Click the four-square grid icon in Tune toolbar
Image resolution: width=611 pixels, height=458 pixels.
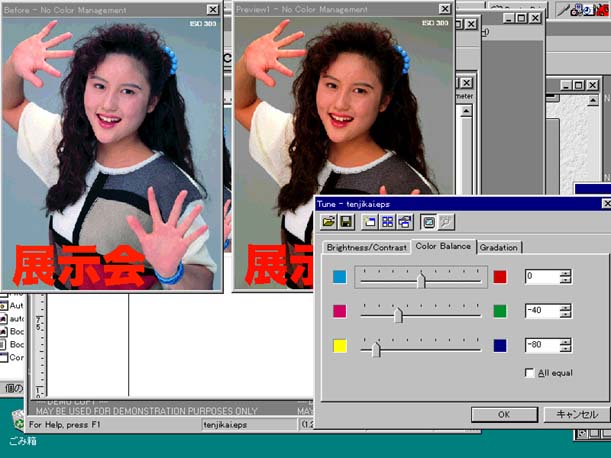coord(387,220)
